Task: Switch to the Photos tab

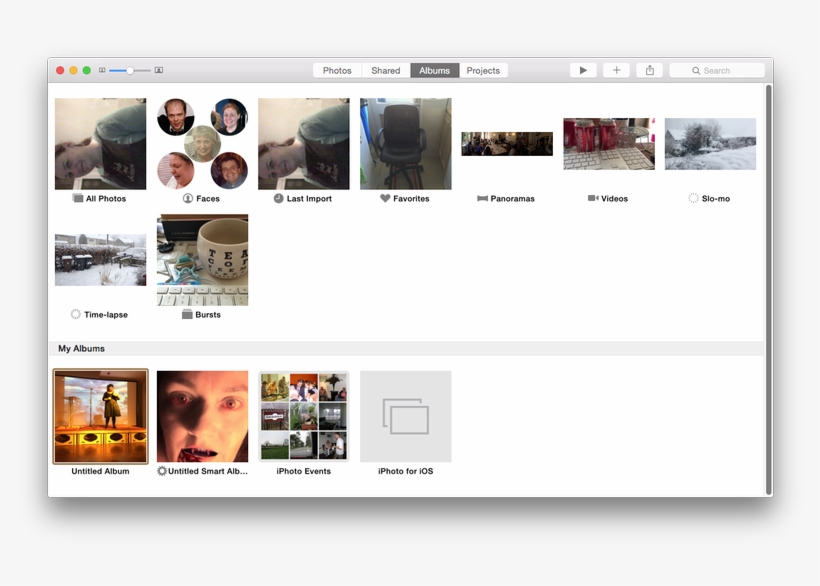Action: [337, 70]
